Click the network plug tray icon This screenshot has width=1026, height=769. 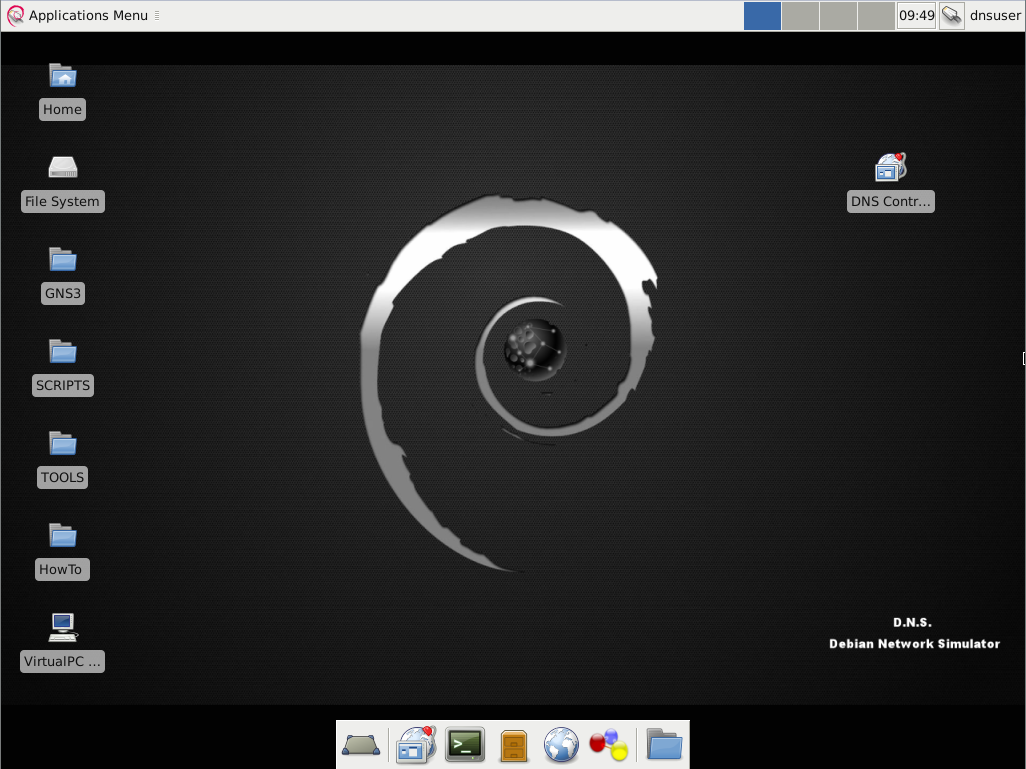click(x=951, y=16)
